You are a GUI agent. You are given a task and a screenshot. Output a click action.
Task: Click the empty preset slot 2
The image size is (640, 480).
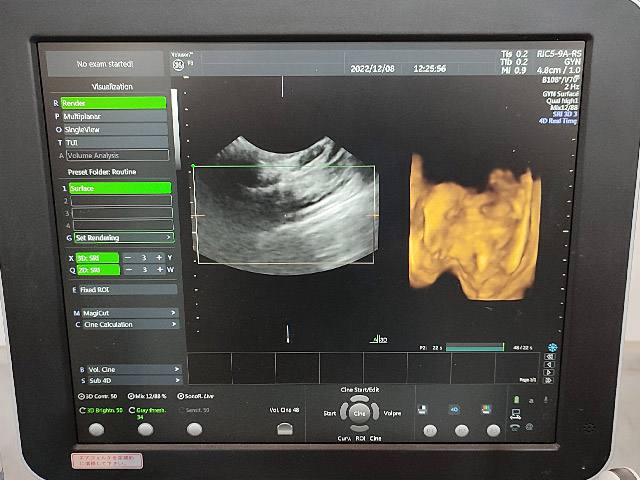[121, 200]
